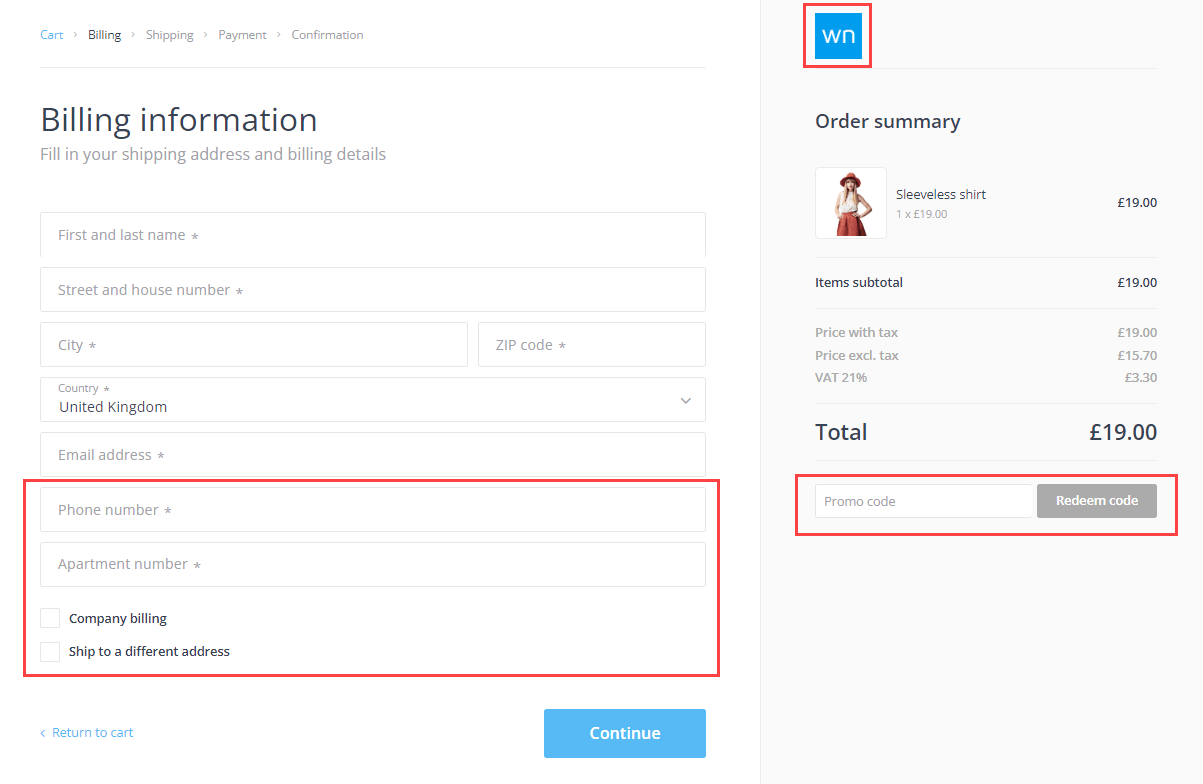Viewport: 1203px width, 784px height.
Task: Focus the Street and house number field
Action: point(373,290)
